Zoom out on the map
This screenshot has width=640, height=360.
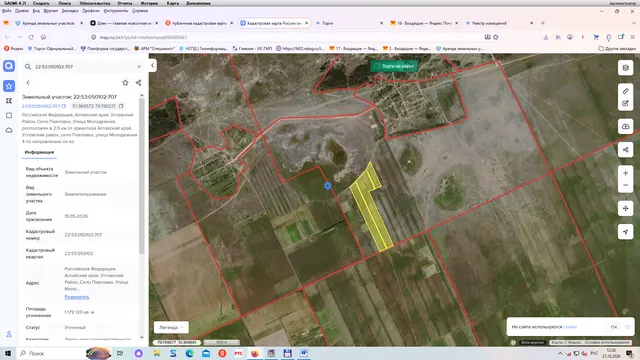pos(625,185)
